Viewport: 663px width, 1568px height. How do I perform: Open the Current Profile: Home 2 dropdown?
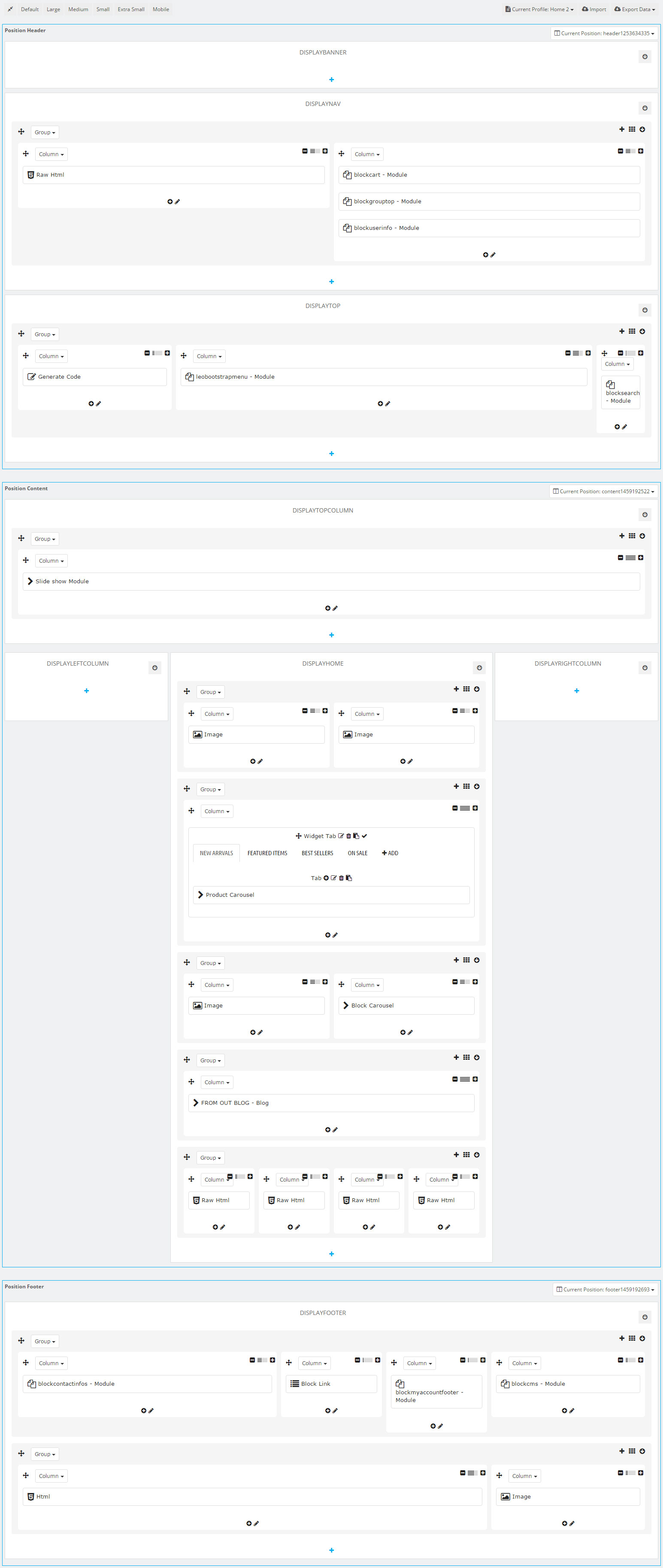(539, 9)
